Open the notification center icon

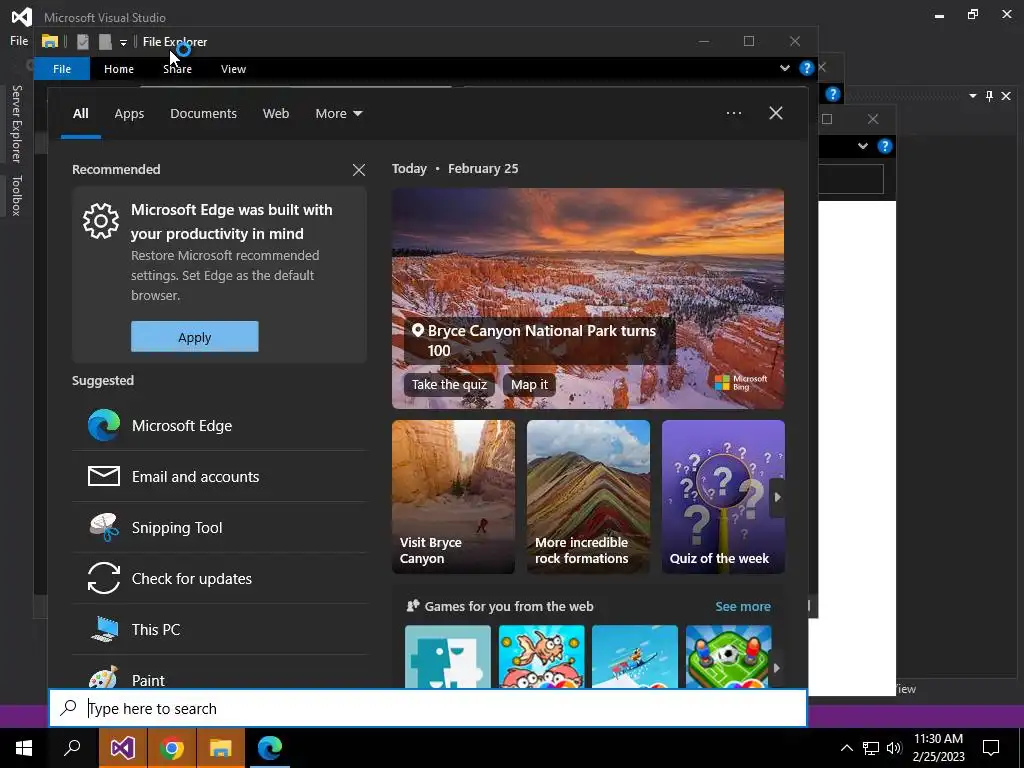991,748
